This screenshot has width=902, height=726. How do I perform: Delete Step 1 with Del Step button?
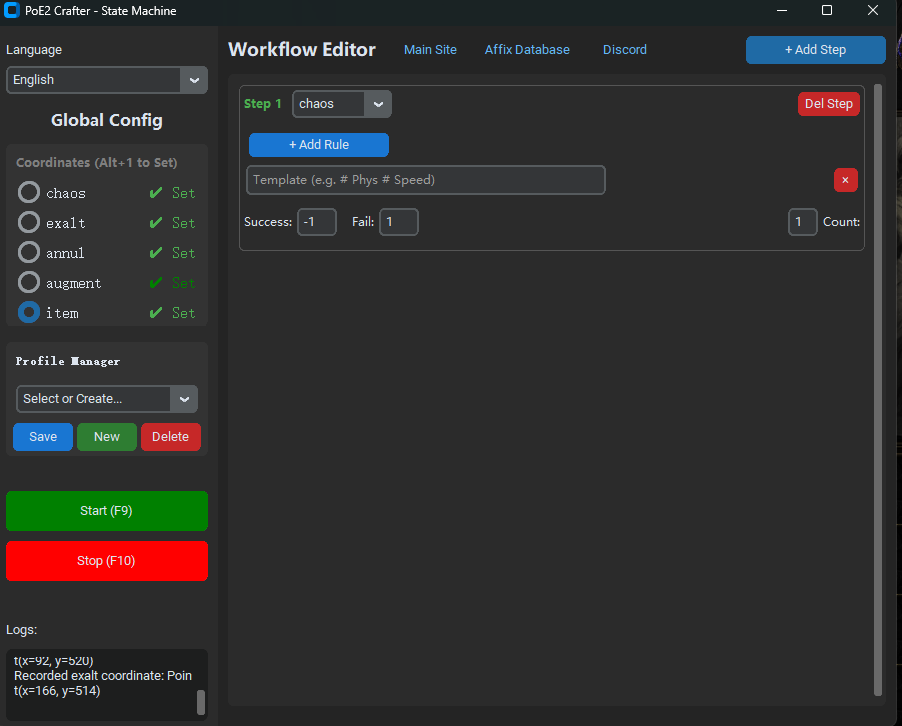tap(828, 104)
